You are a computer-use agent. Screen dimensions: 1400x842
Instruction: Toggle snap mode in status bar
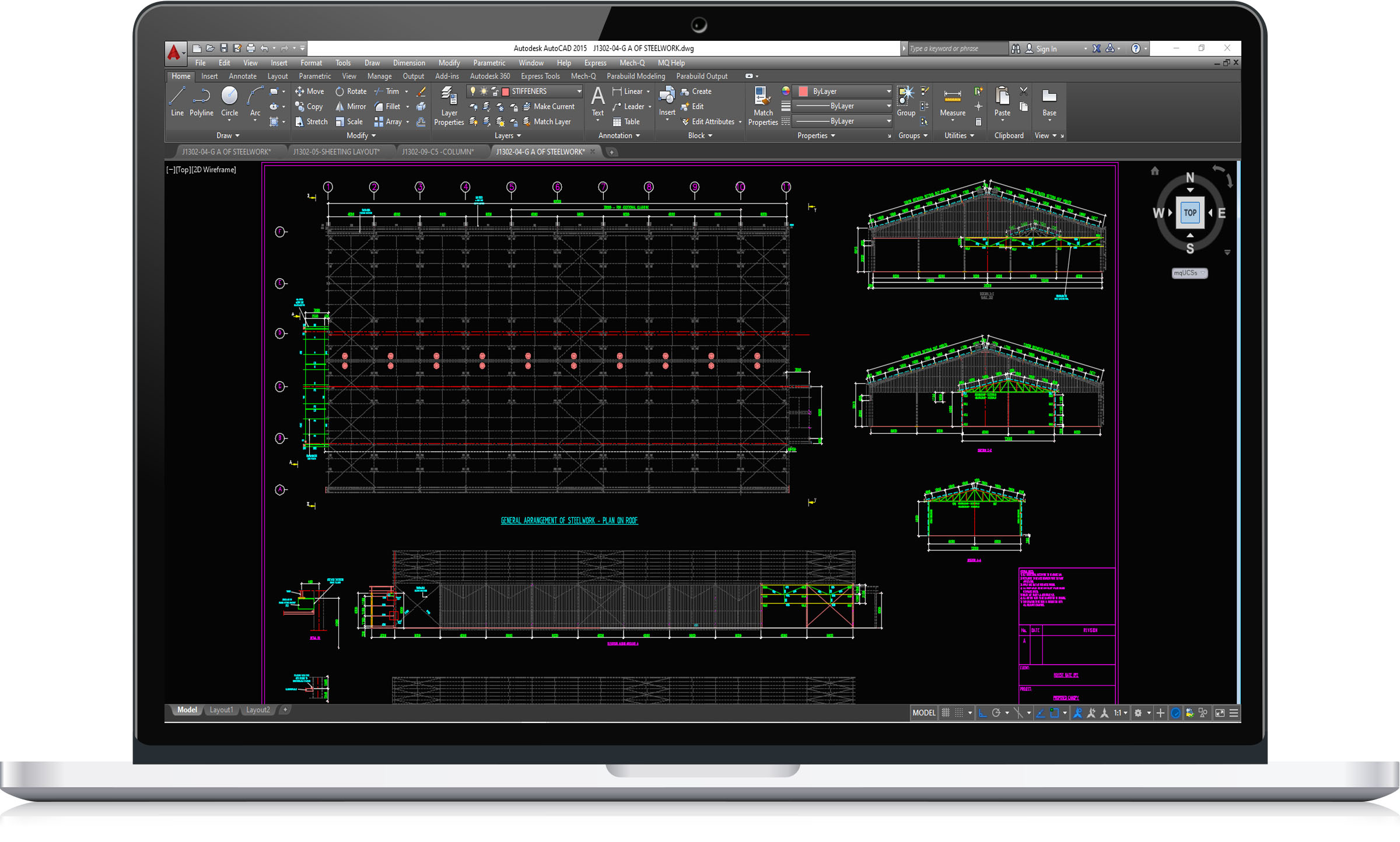tap(958, 713)
